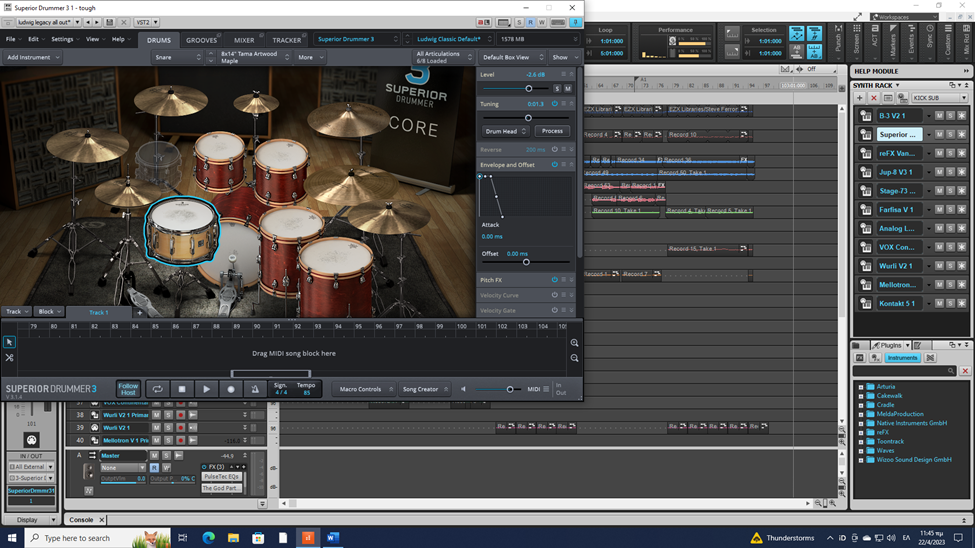Click the master volume speaker icon
Viewport: 975px width, 548px height.
coord(463,389)
